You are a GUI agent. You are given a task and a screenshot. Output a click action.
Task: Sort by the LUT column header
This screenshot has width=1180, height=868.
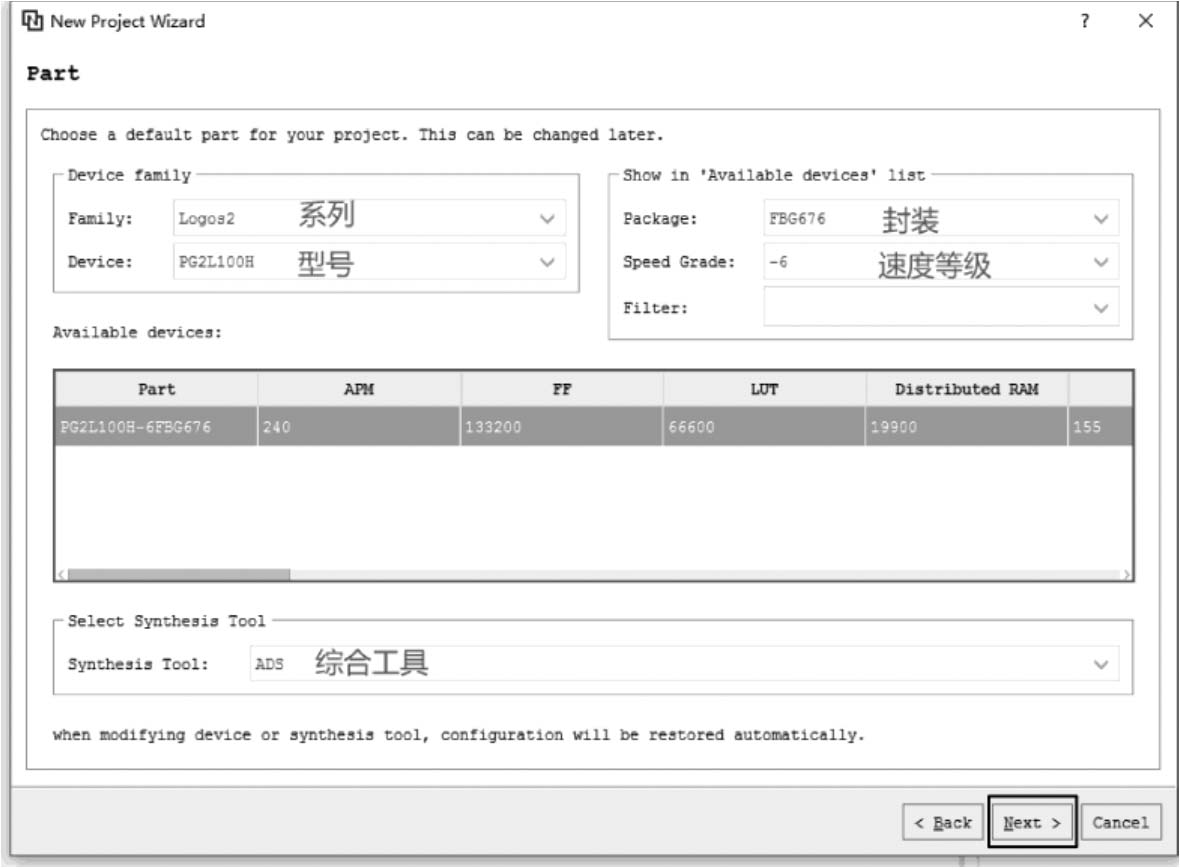(764, 389)
